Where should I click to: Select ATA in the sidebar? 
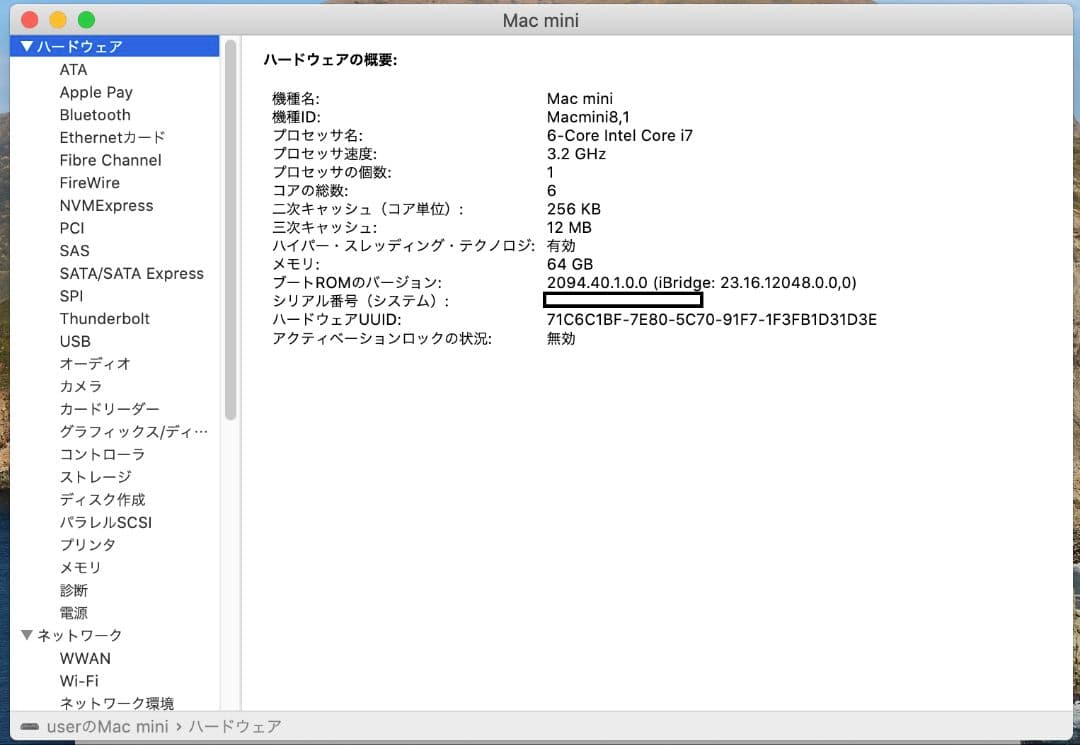click(x=73, y=70)
